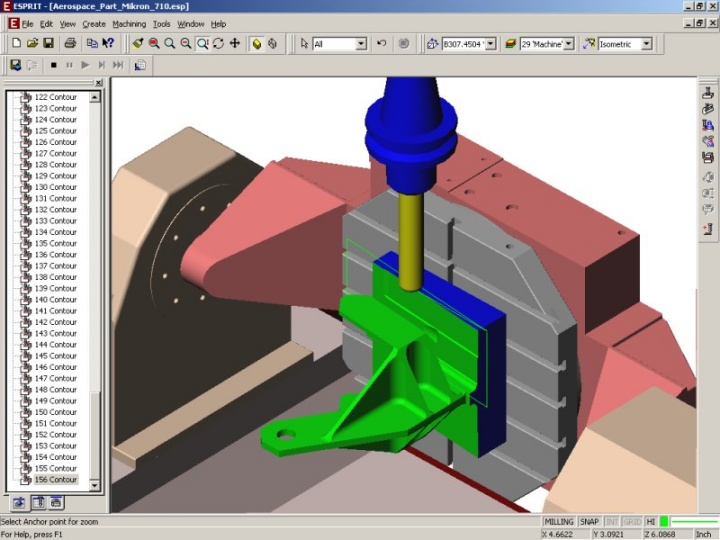Click the Print icon in toolbar
This screenshot has width=720, height=540.
70,44
